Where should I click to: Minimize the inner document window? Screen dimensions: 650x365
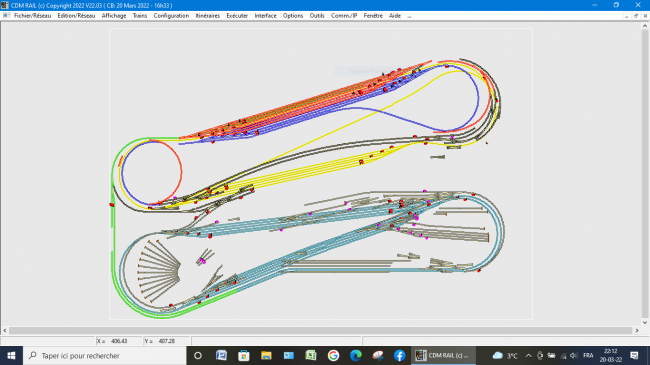tap(626, 16)
